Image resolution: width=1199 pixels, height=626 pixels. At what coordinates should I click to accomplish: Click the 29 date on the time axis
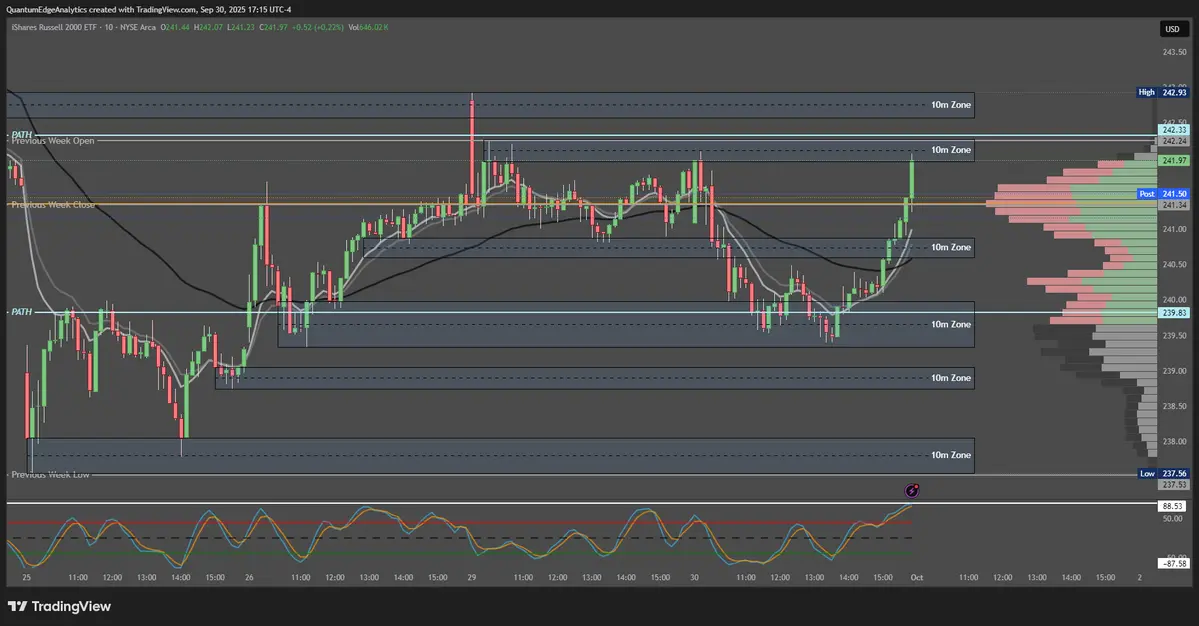[x=472, y=577]
